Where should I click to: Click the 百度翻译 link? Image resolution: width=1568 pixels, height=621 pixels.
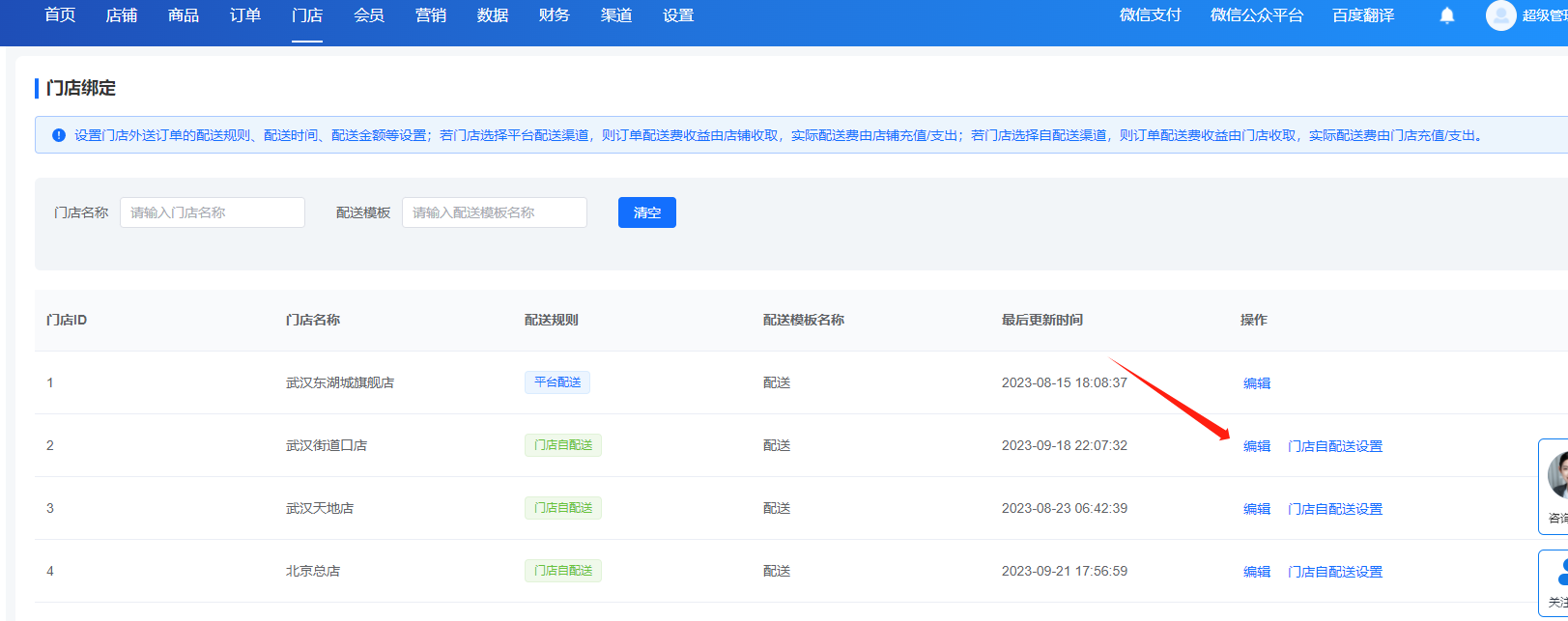[1363, 15]
